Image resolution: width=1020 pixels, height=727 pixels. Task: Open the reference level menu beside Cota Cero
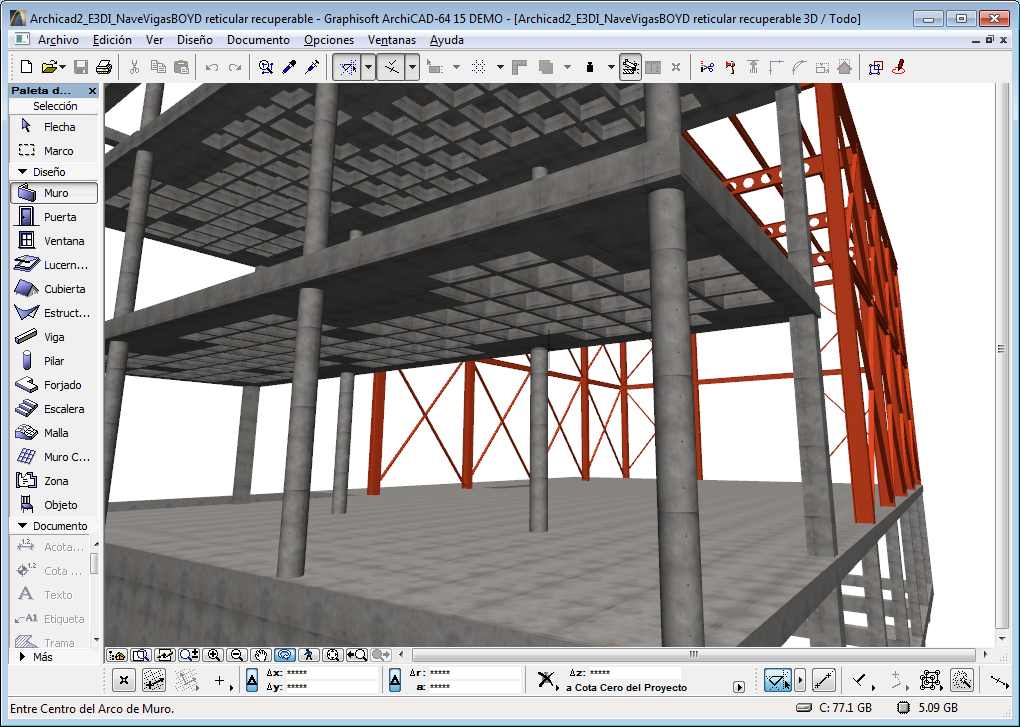738,687
